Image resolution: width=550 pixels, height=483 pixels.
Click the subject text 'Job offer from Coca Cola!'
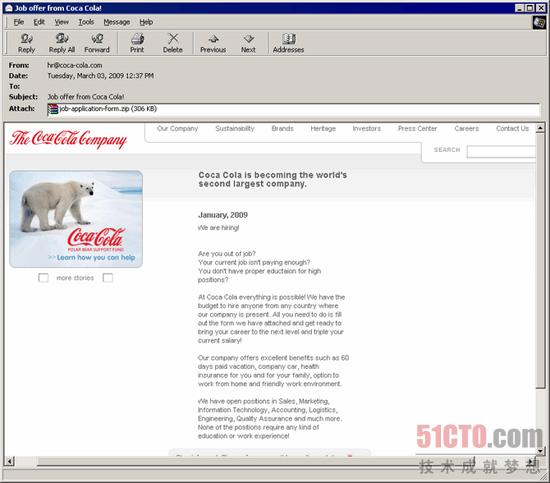[x=86, y=97]
